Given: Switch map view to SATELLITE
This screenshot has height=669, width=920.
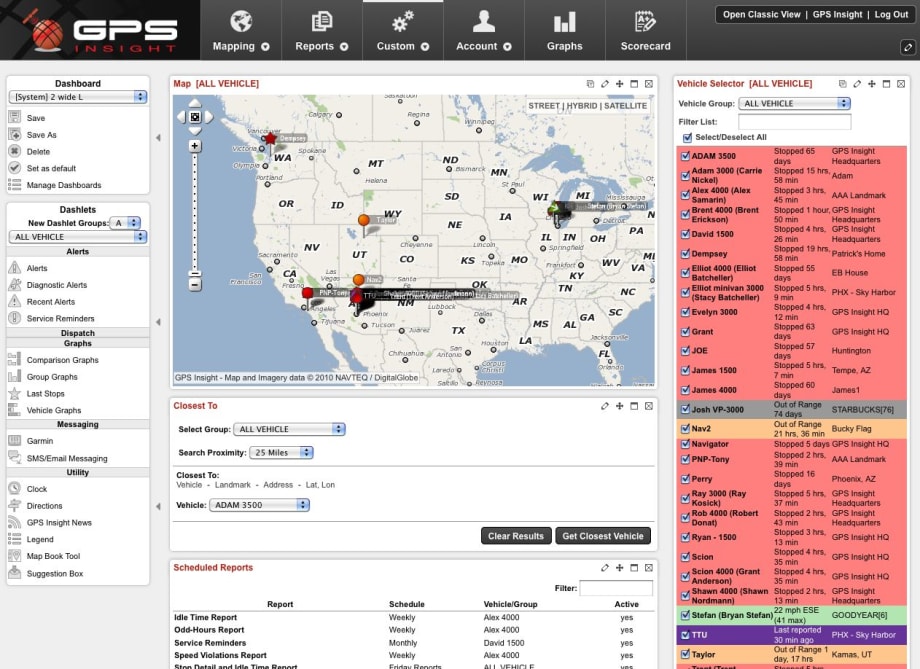Looking at the screenshot, I should pos(626,105).
